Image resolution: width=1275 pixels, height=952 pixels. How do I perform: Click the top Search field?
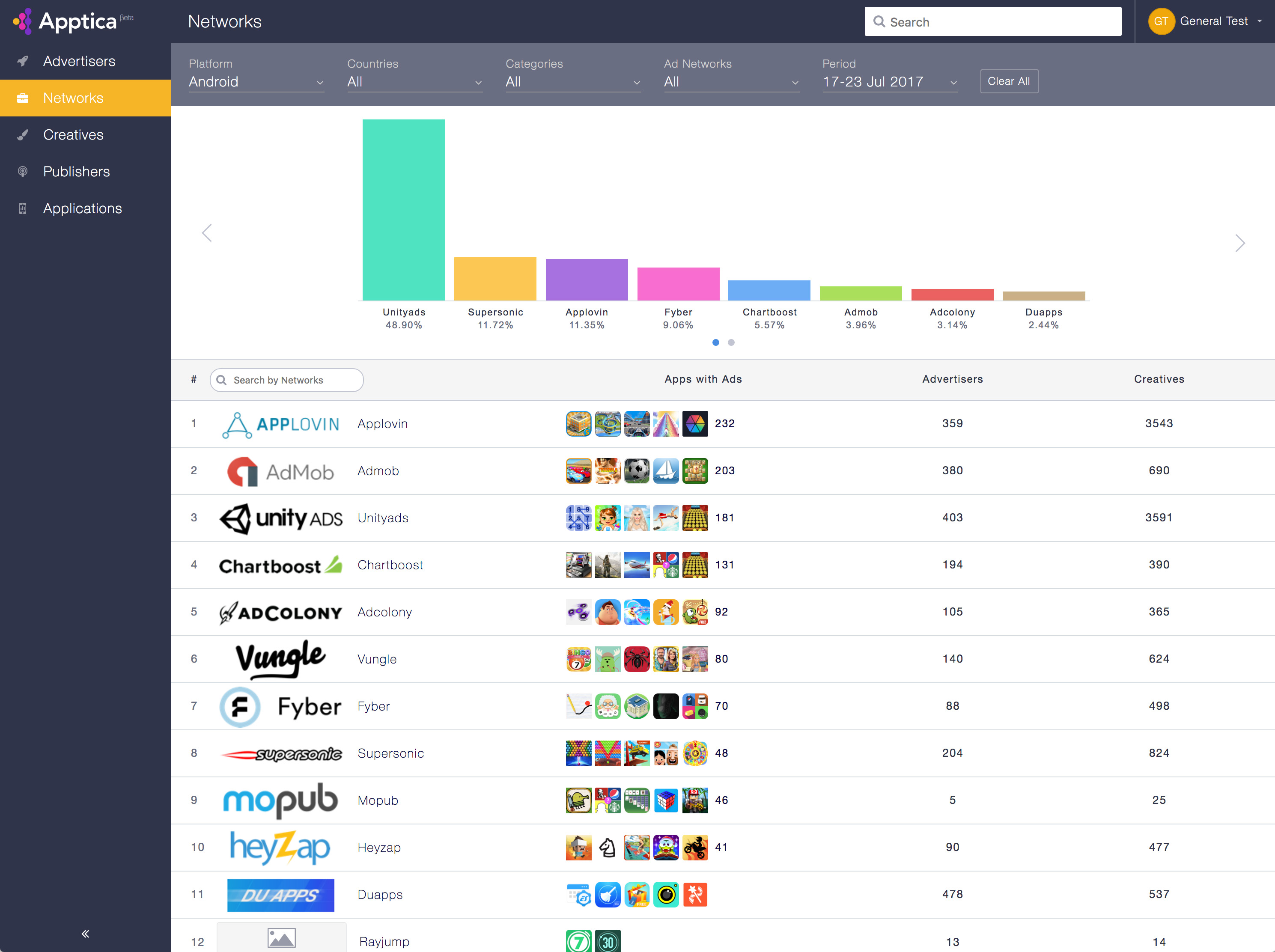[x=992, y=22]
